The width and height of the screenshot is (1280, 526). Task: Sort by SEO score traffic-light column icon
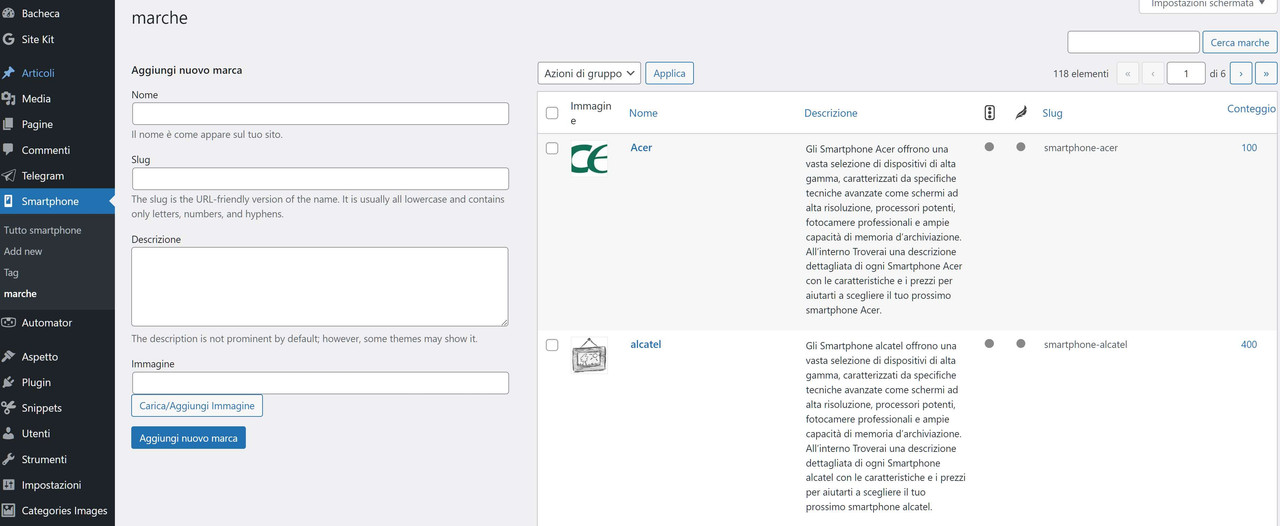989,113
